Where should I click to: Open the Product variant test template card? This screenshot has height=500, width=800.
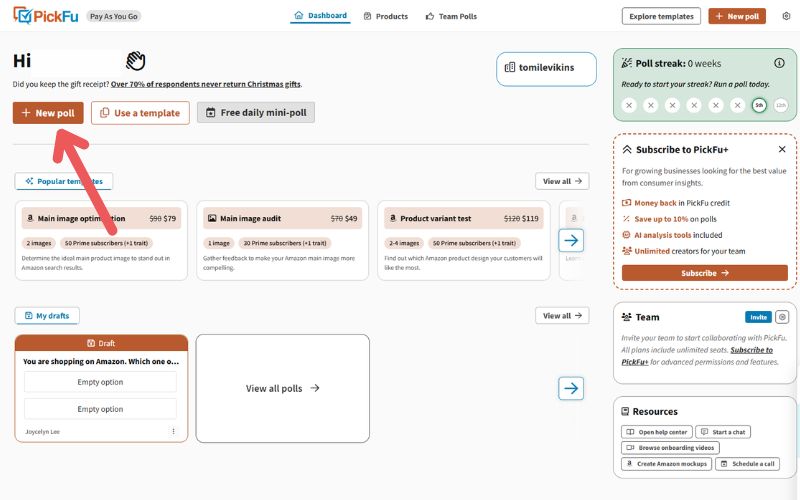[464, 240]
